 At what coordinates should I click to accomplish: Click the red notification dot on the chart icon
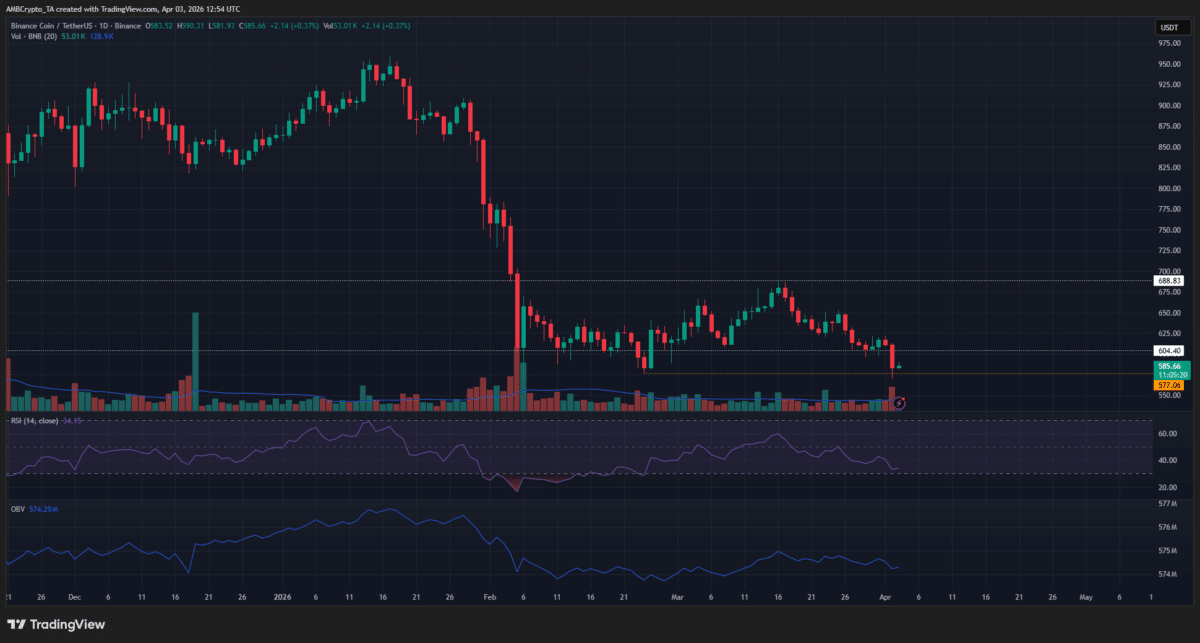(903, 399)
